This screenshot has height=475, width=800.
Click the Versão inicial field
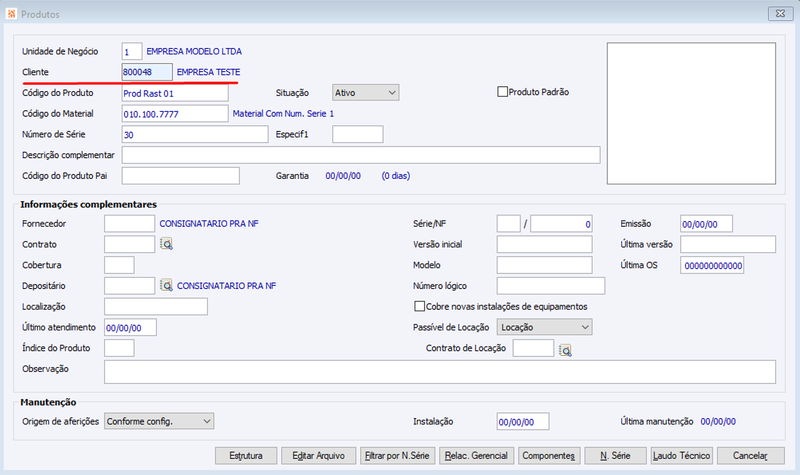(x=544, y=244)
